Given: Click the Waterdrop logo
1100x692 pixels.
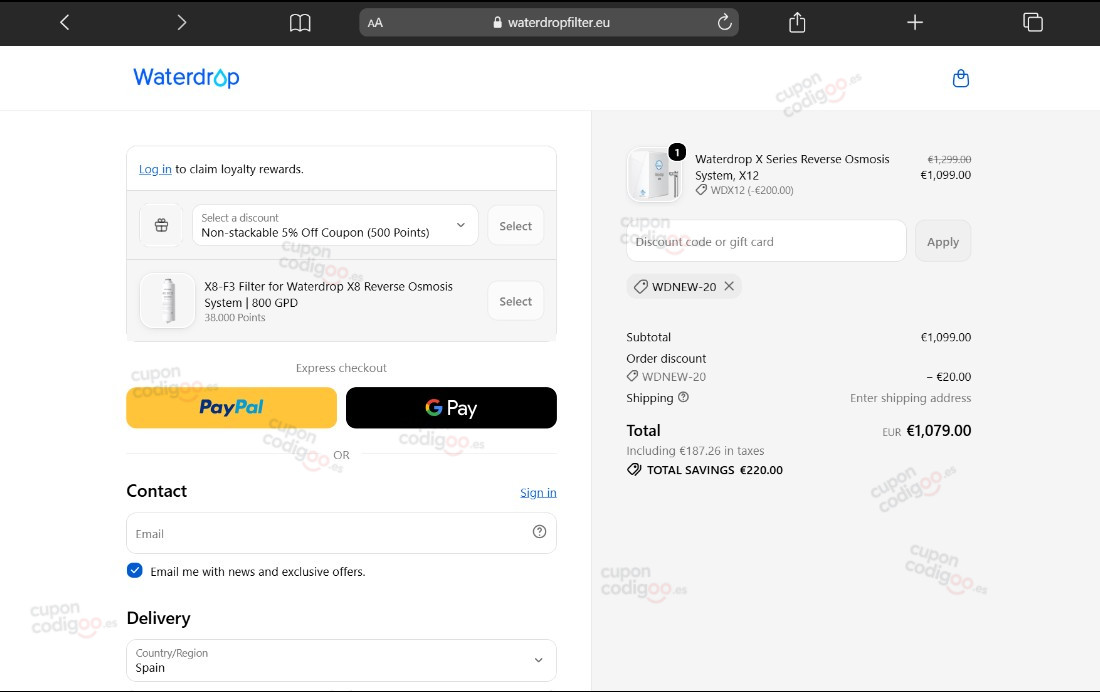Looking at the screenshot, I should click(186, 77).
